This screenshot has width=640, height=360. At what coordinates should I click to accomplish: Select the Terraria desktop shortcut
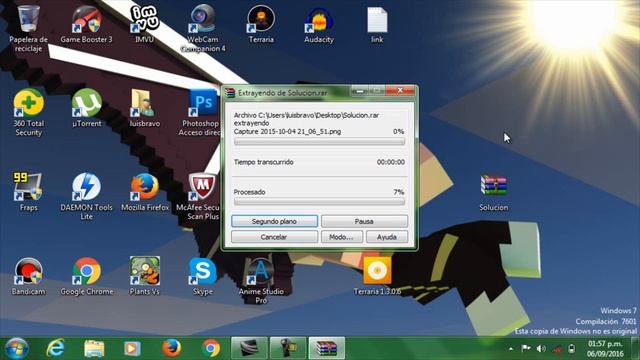(261, 20)
